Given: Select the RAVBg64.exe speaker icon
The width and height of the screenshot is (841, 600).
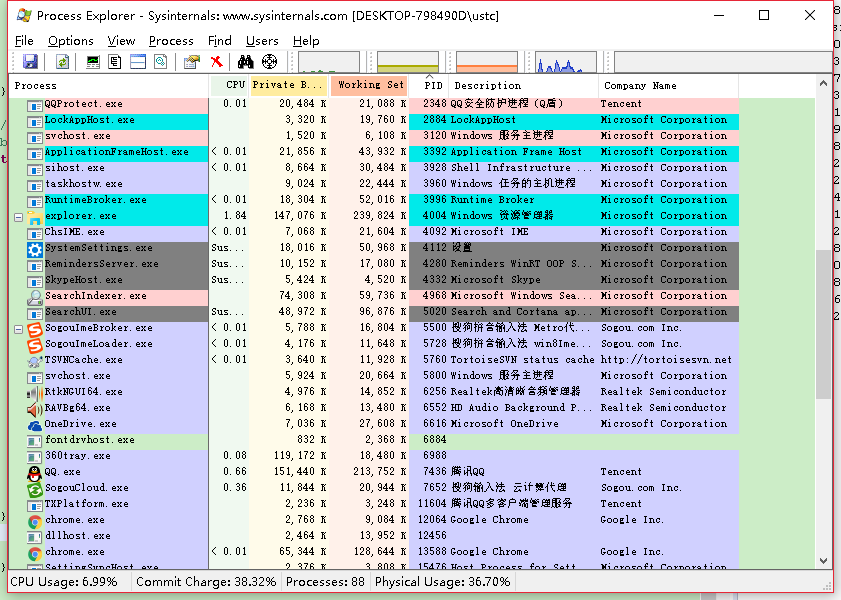Looking at the screenshot, I should click(x=35, y=409).
